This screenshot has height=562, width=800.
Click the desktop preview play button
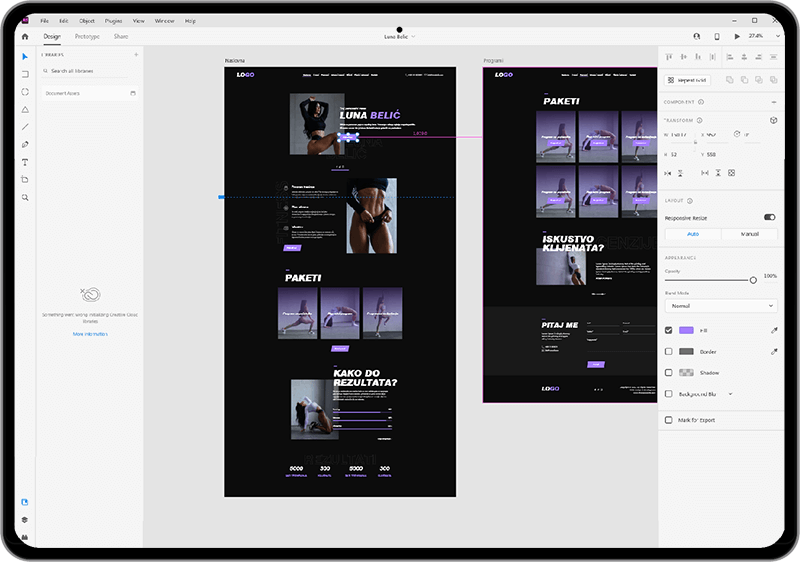(x=737, y=36)
